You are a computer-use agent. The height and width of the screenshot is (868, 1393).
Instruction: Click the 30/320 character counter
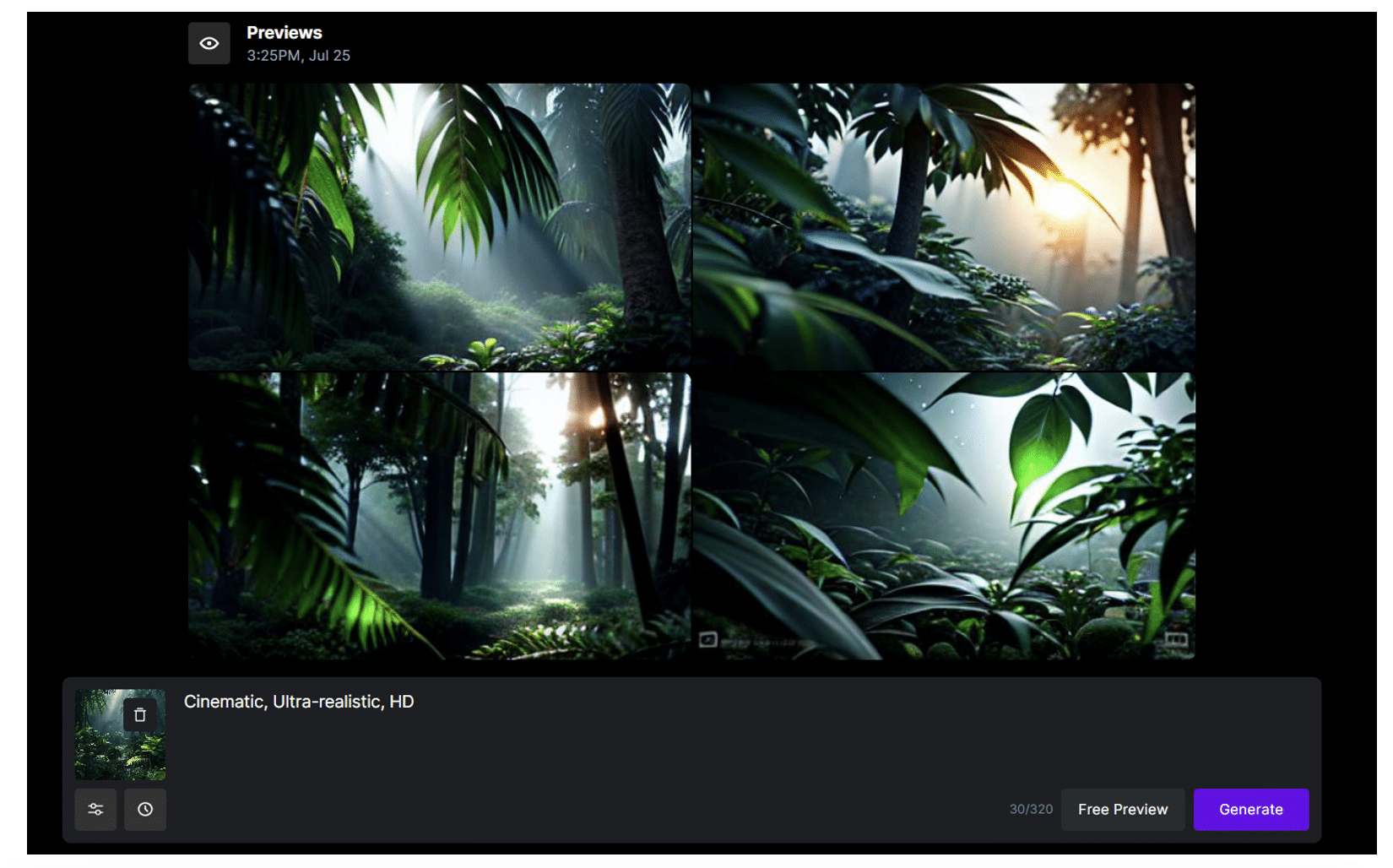click(1031, 809)
